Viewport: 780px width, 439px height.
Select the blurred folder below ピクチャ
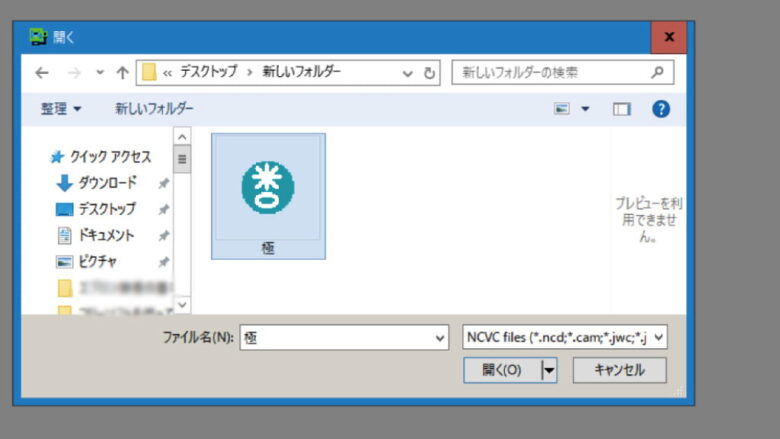coord(114,288)
